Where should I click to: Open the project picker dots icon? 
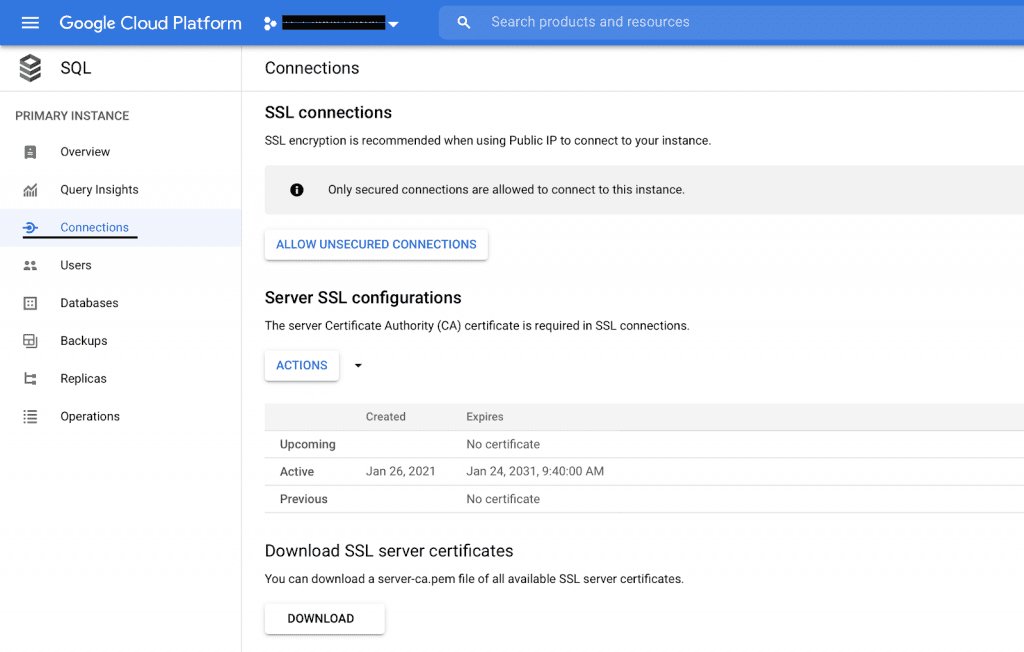(269, 23)
